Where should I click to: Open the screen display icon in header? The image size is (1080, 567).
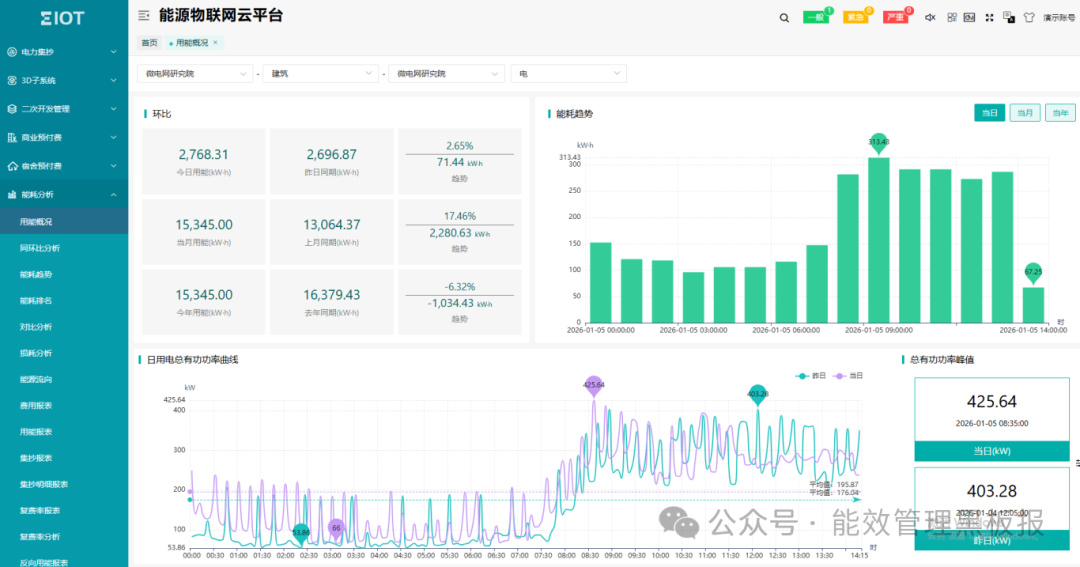(x=969, y=17)
